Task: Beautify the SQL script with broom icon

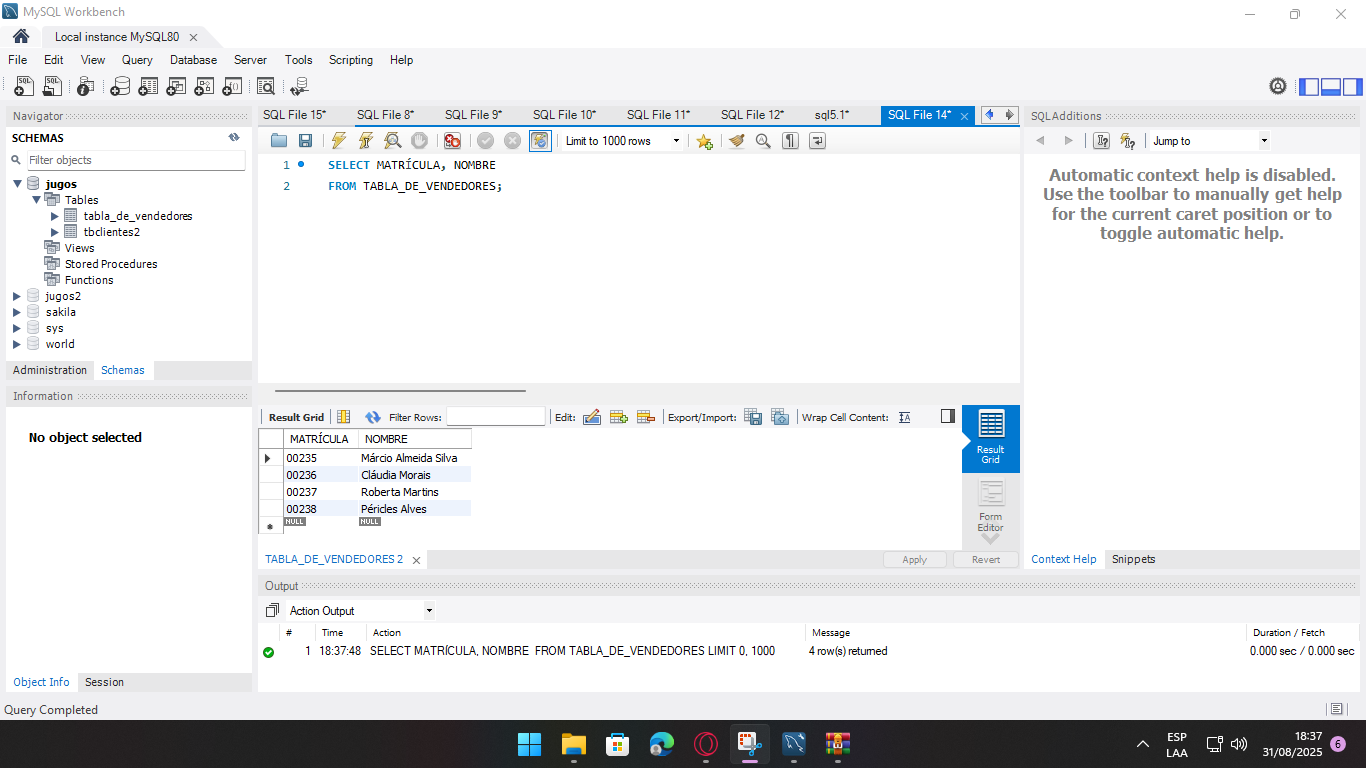Action: (737, 141)
